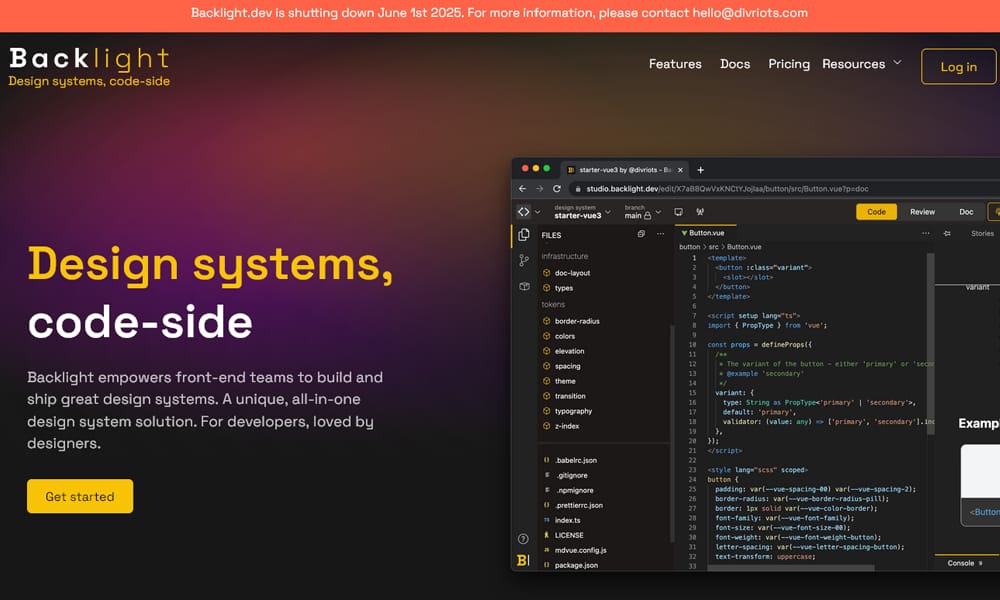The width and height of the screenshot is (1000, 600).
Task: Click the lock icon next to the main branch
Action: [646, 215]
